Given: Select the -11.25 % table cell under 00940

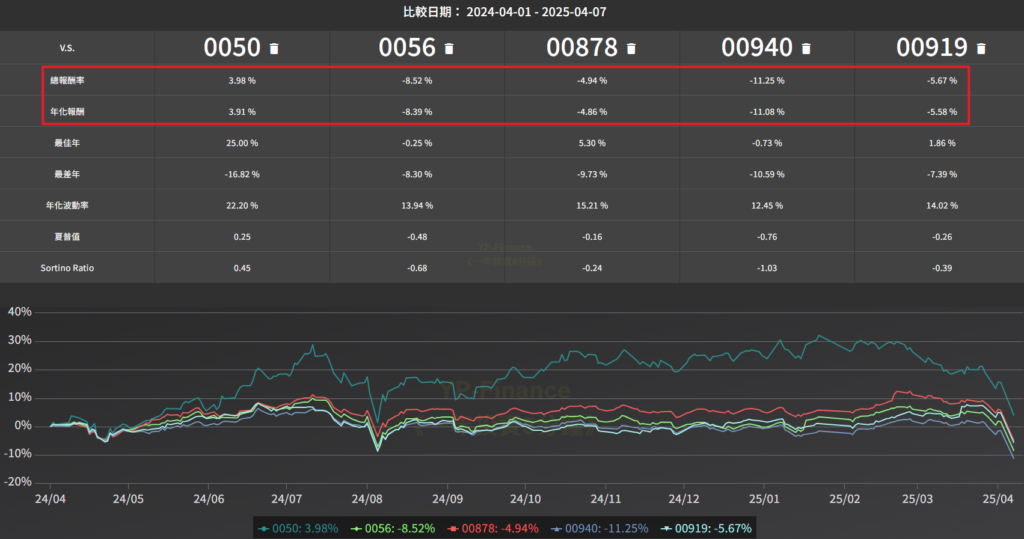Looking at the screenshot, I should [x=767, y=80].
